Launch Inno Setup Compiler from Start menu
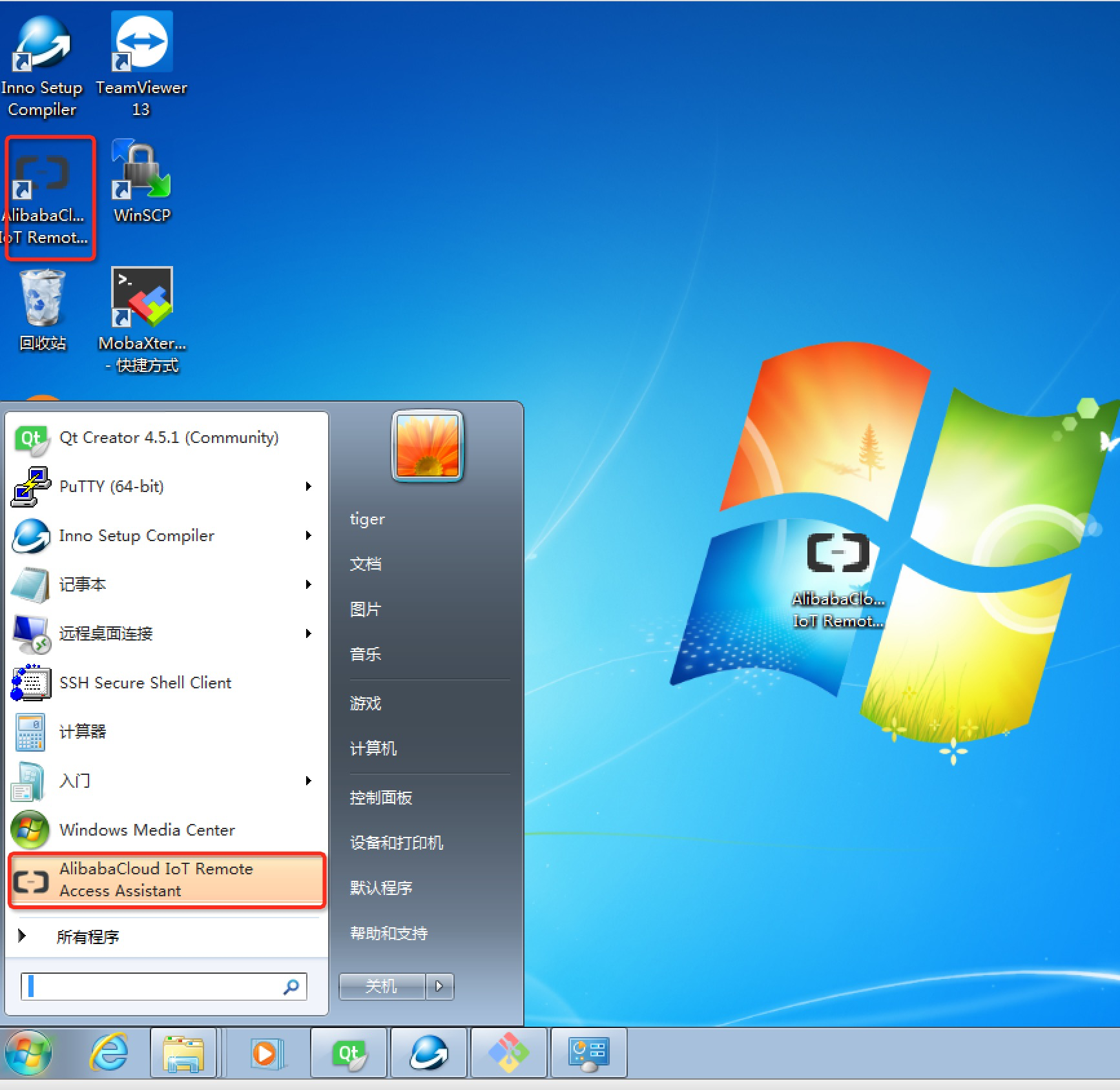 point(166,535)
